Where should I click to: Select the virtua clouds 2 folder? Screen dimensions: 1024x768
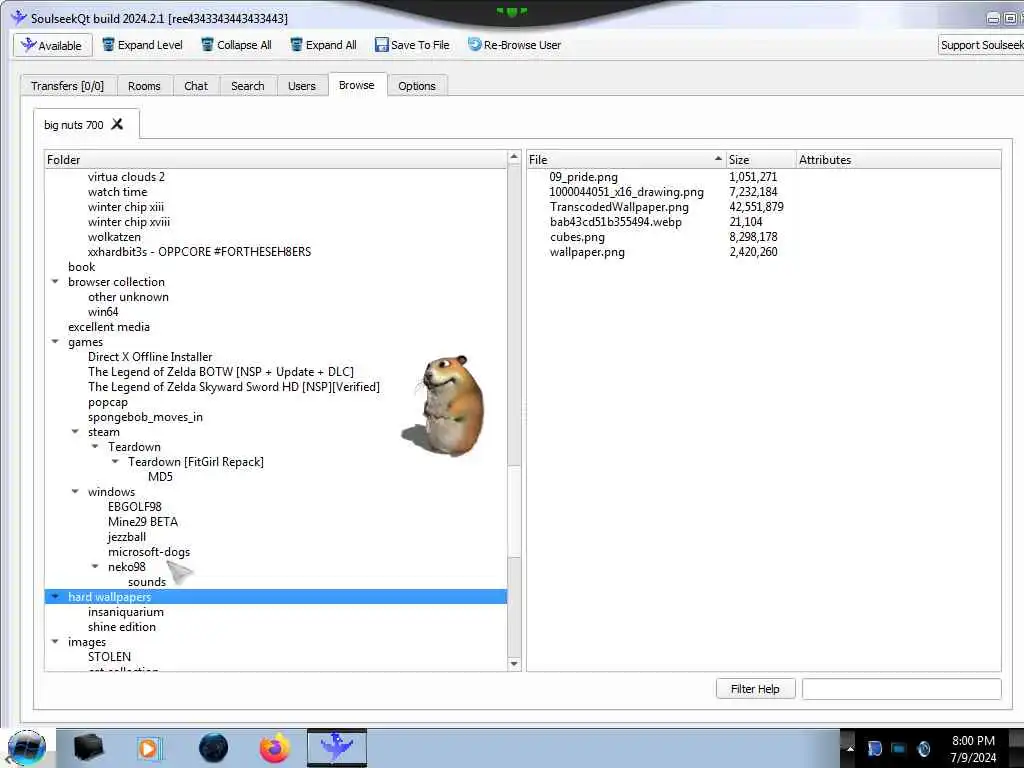coord(126,177)
